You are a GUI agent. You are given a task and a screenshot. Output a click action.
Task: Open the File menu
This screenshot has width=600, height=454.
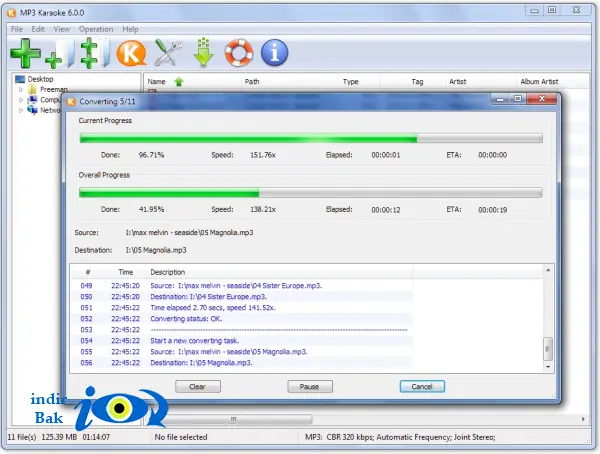pyautogui.click(x=17, y=29)
